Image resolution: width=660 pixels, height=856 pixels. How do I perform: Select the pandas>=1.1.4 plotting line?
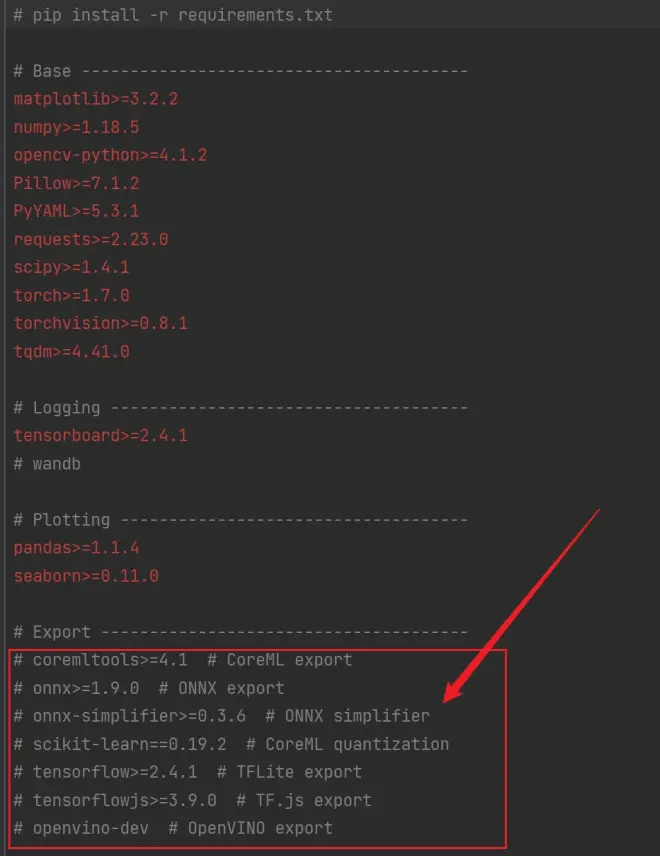coord(76,548)
